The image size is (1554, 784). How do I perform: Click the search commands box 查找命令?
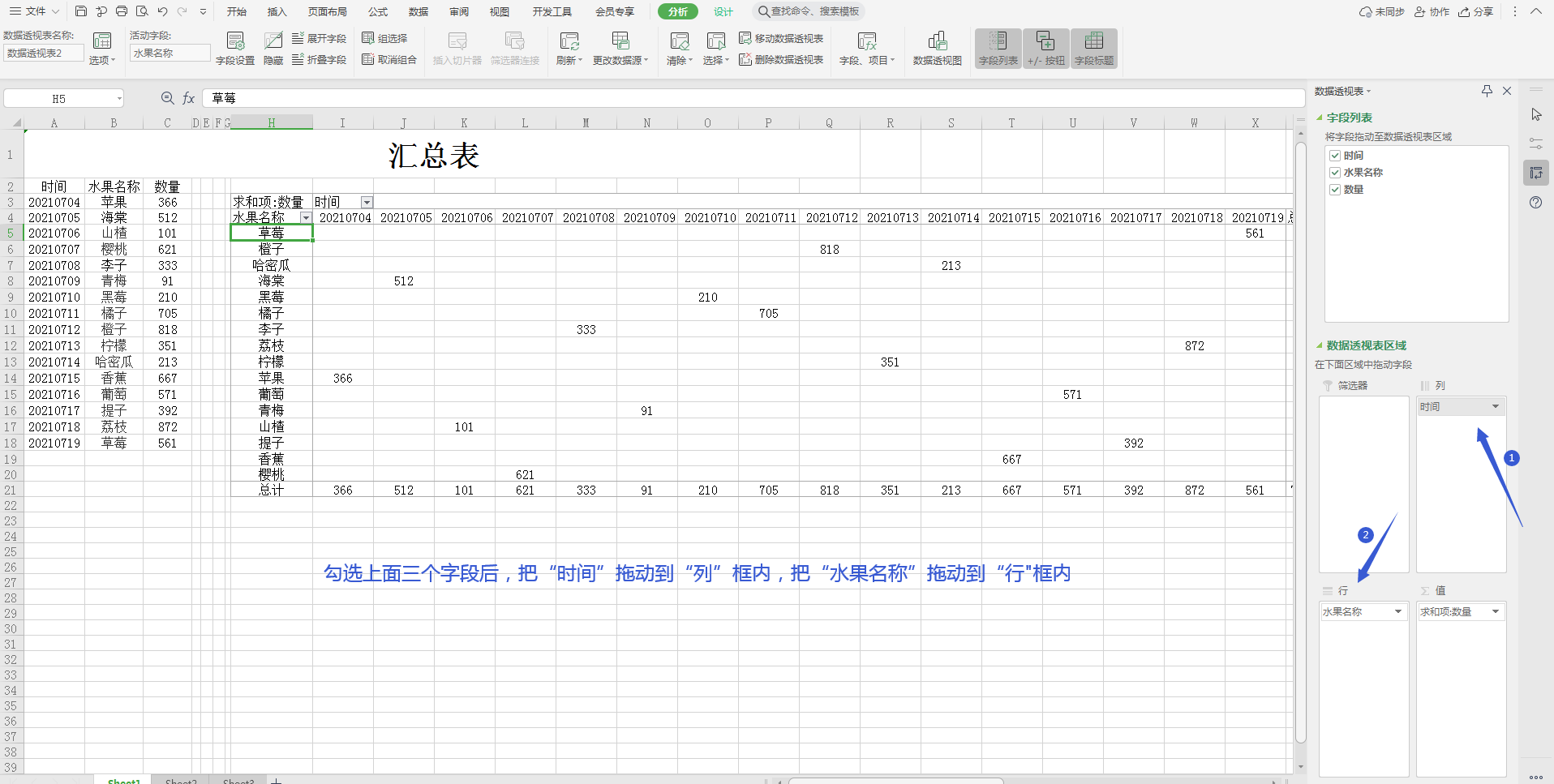point(809,11)
